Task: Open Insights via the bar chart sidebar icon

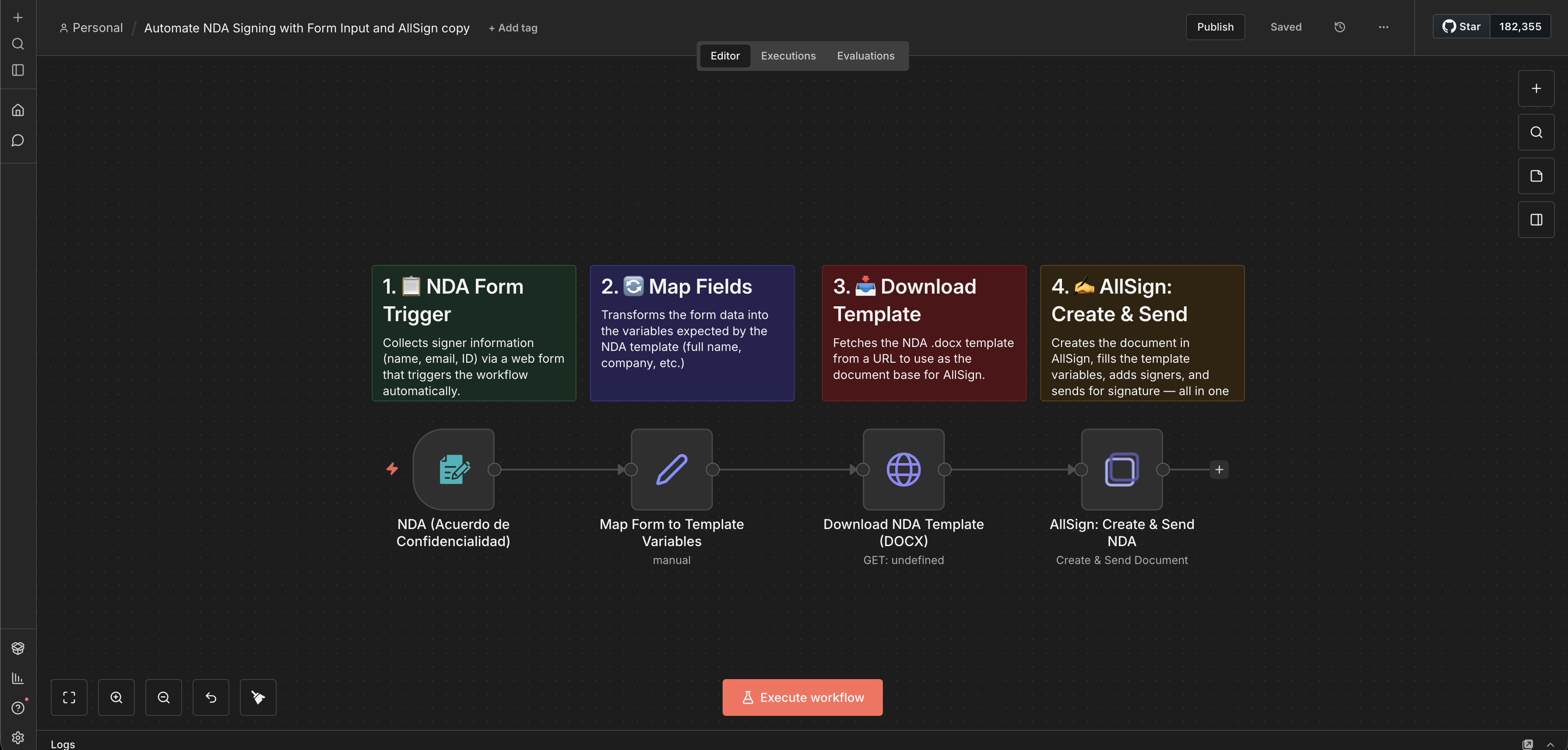Action: pos(18,678)
